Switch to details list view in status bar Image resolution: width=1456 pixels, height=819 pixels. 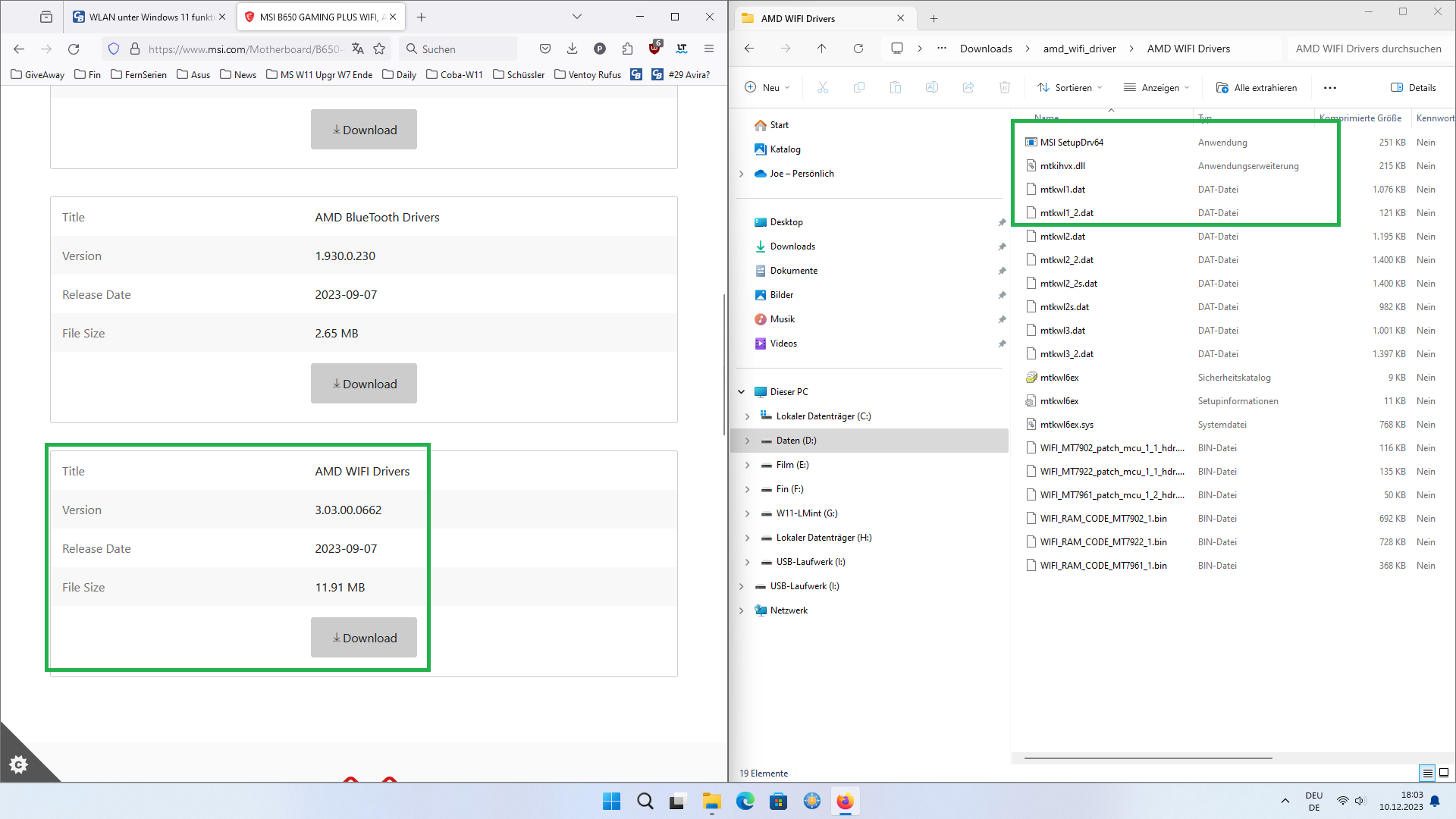pyautogui.click(x=1427, y=773)
